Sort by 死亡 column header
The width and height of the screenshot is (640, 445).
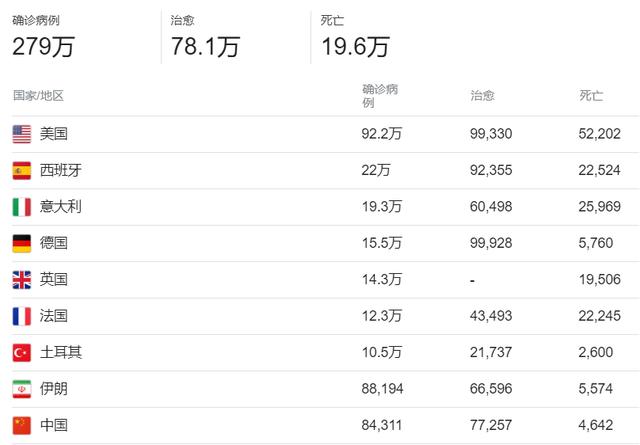591,96
